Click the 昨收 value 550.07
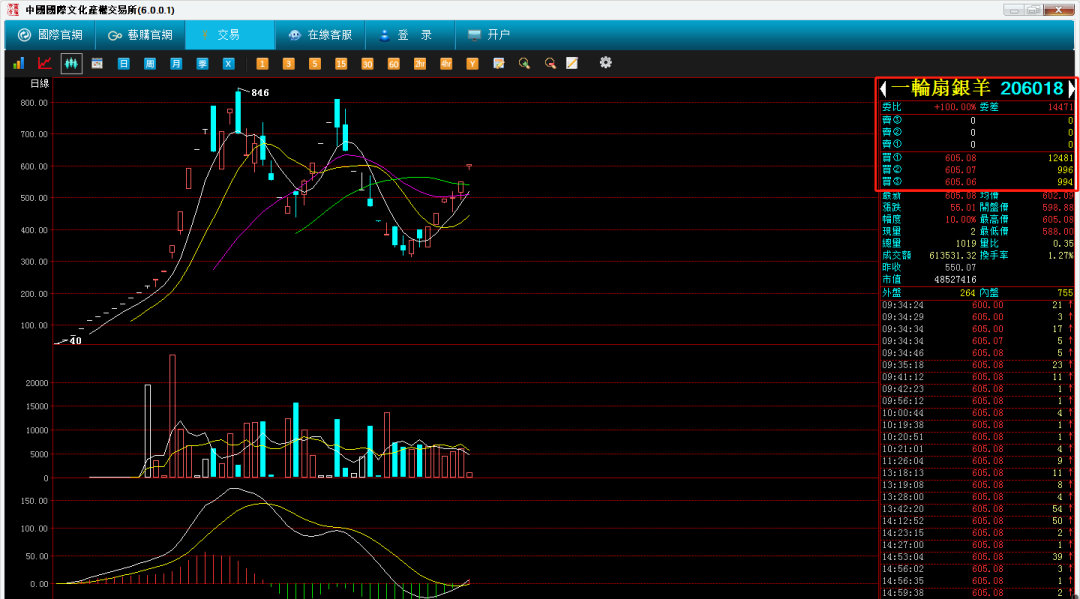The image size is (1080, 599). (x=960, y=267)
